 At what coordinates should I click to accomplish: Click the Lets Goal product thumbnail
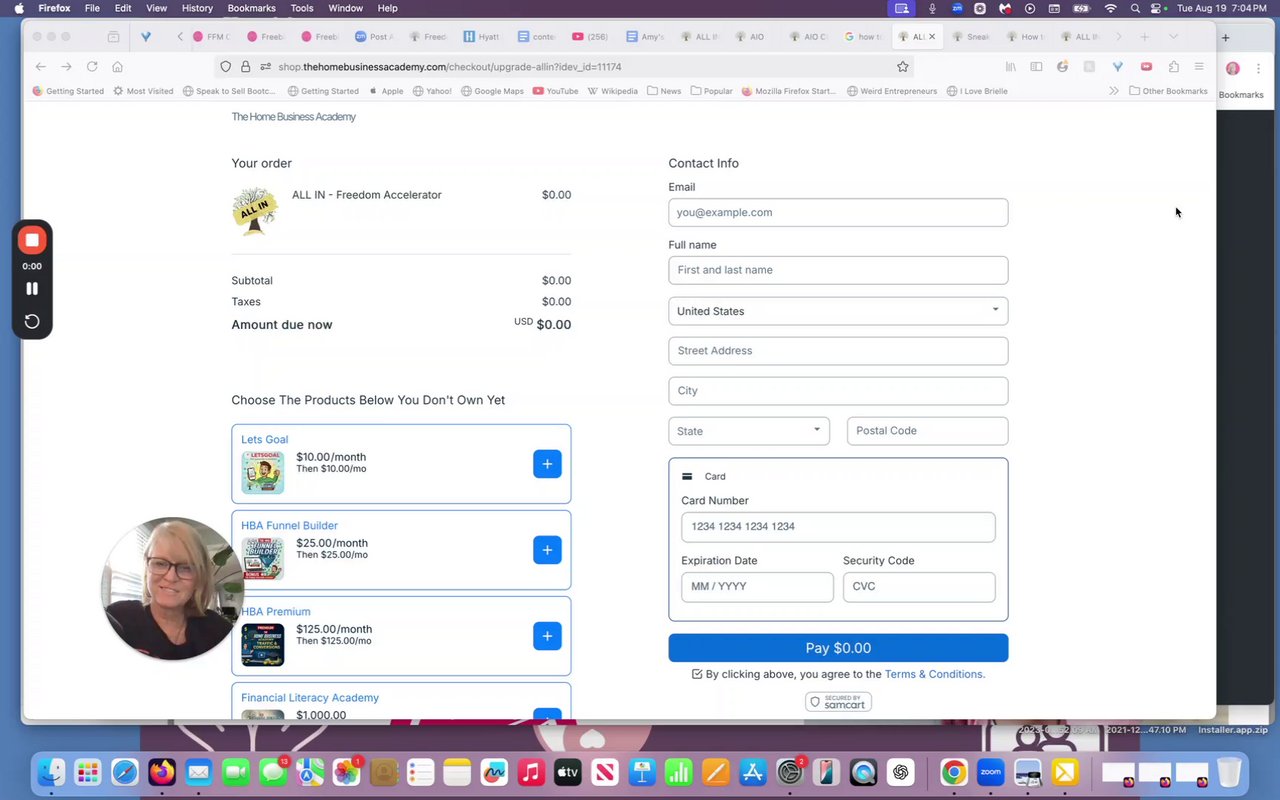[262, 472]
